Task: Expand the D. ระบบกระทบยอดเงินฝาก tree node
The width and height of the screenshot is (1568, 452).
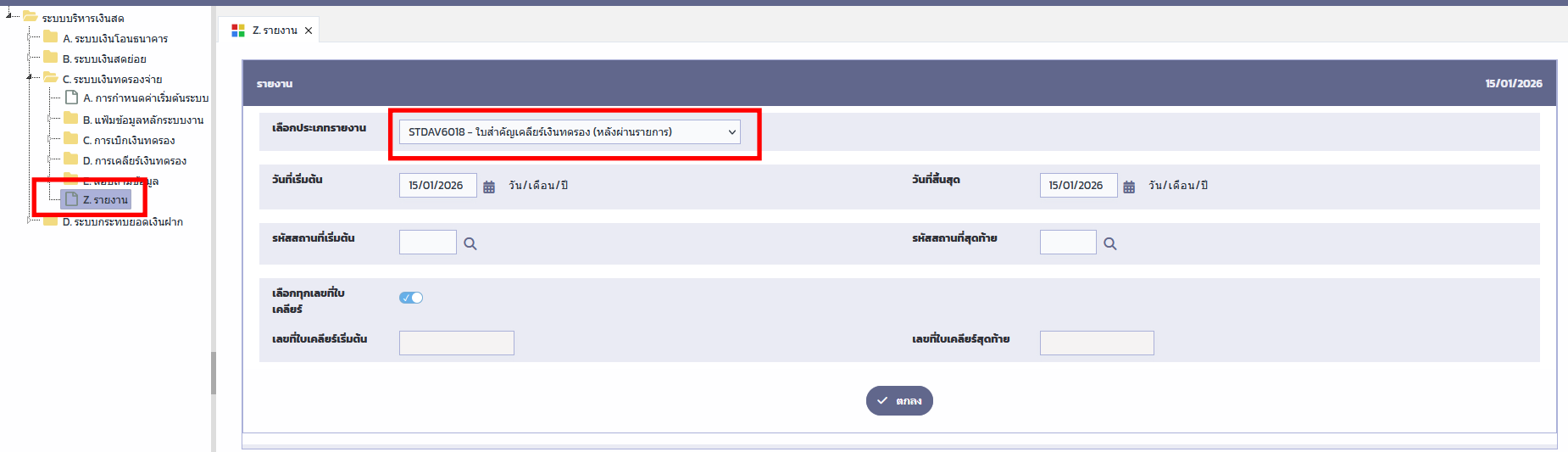Action: 31,221
